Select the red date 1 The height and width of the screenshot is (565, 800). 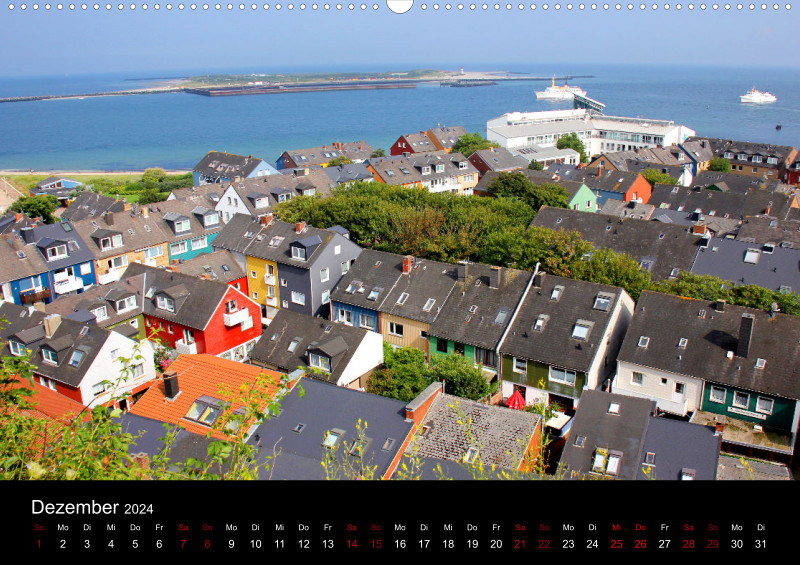39,544
